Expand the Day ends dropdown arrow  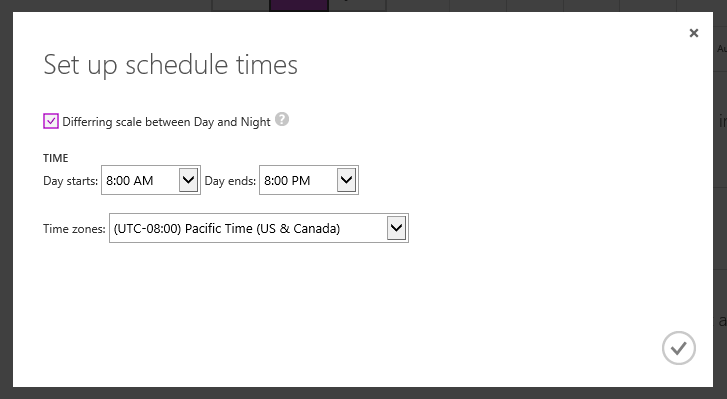pos(346,180)
